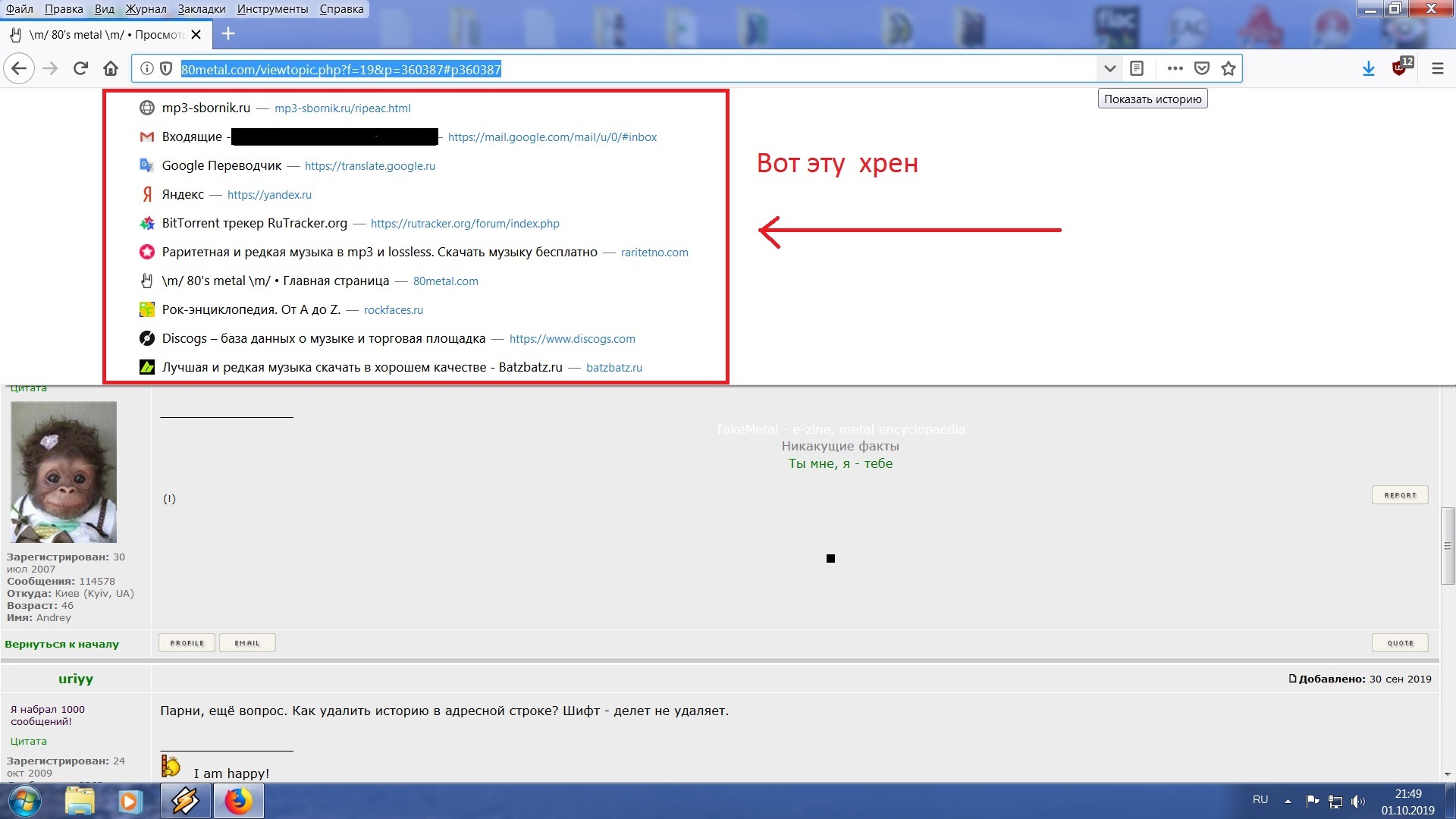Save page to Pocket icon

1201,68
